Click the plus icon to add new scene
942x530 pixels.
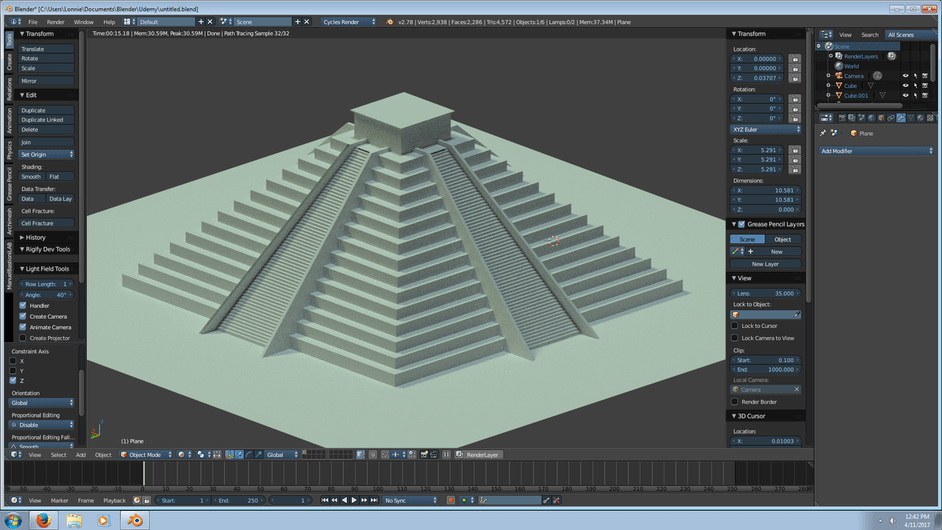(300, 21)
